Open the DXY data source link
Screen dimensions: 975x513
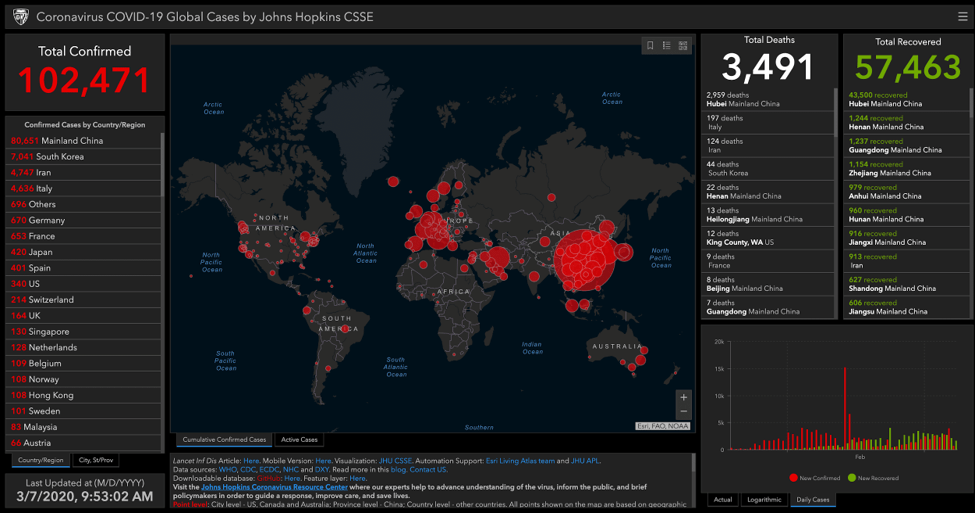pos(321,469)
